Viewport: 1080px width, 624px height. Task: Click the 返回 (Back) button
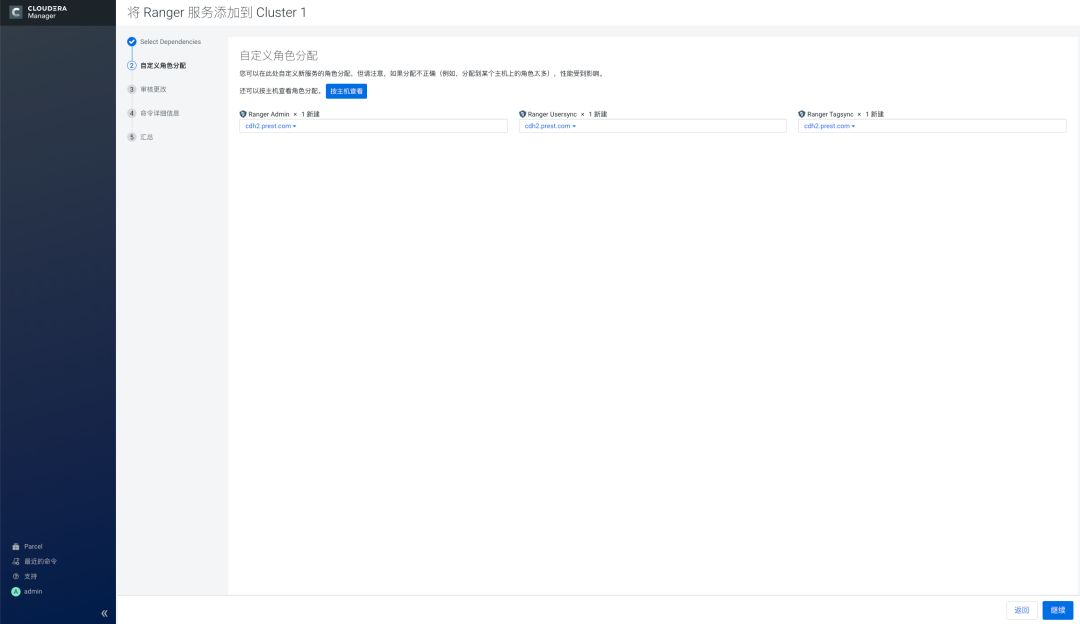(x=1021, y=610)
